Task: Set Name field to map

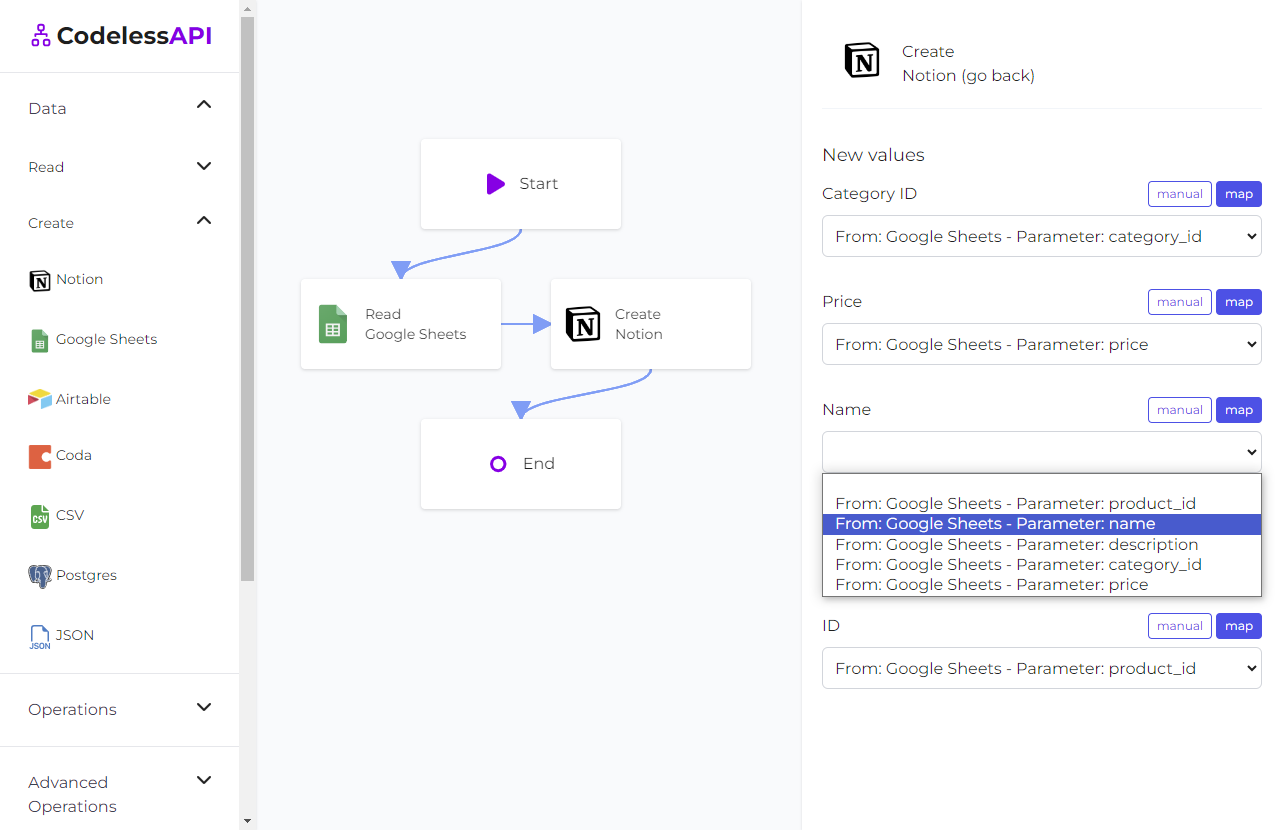Action: 1239,410
